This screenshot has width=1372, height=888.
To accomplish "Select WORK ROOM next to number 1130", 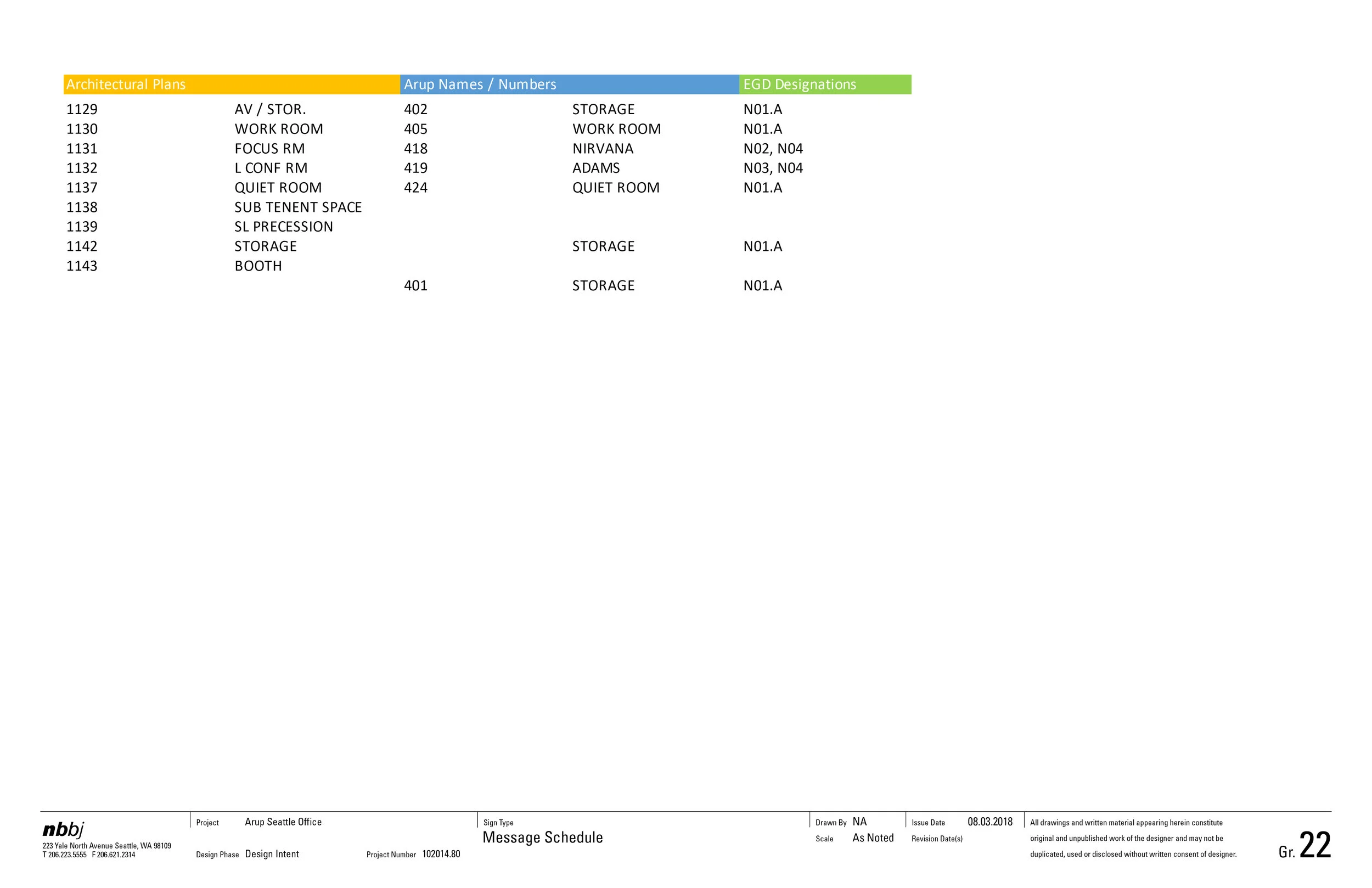I will point(279,129).
